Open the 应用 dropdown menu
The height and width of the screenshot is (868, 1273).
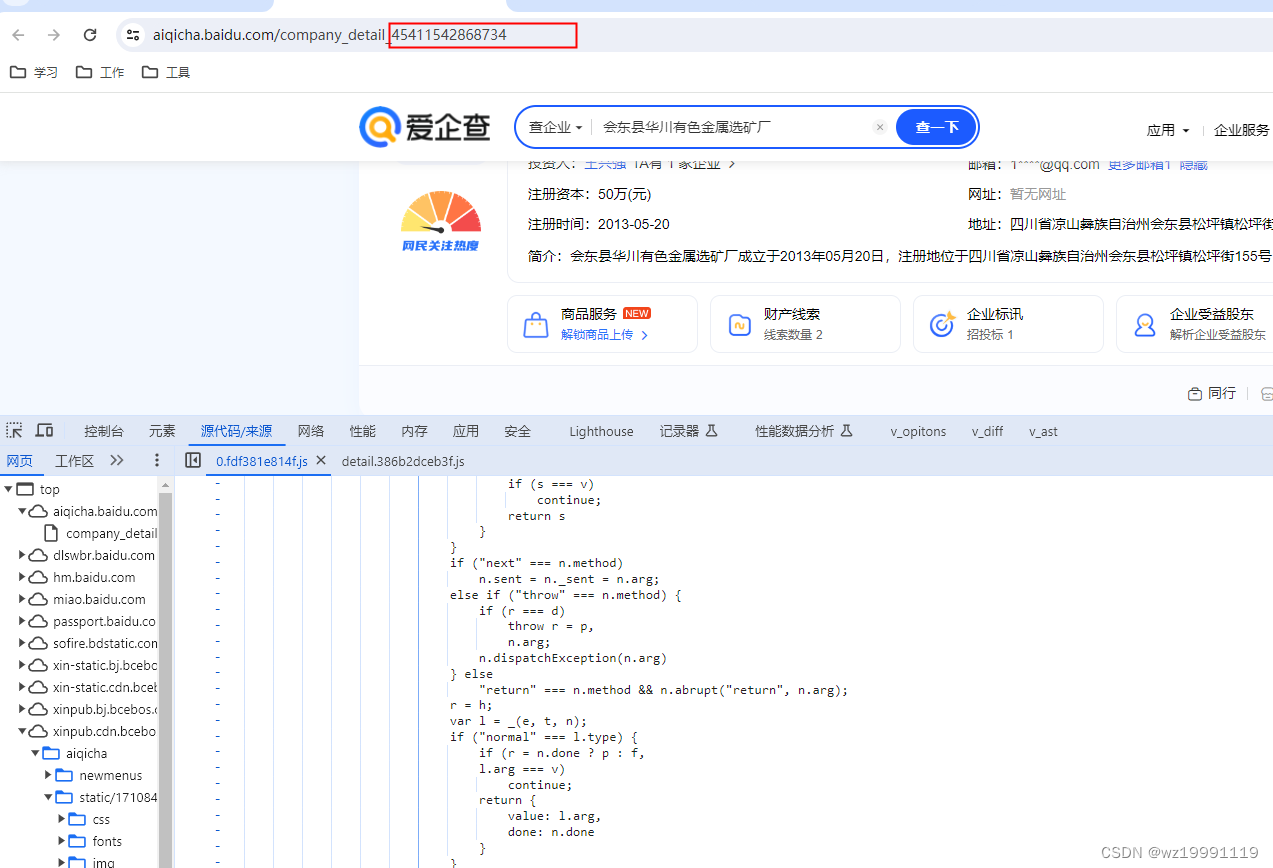tap(1168, 130)
